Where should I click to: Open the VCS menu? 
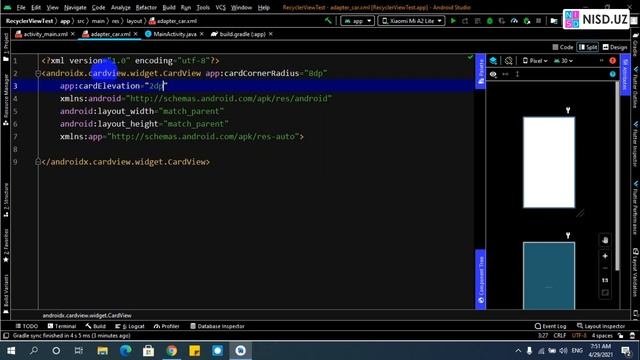[220, 7]
